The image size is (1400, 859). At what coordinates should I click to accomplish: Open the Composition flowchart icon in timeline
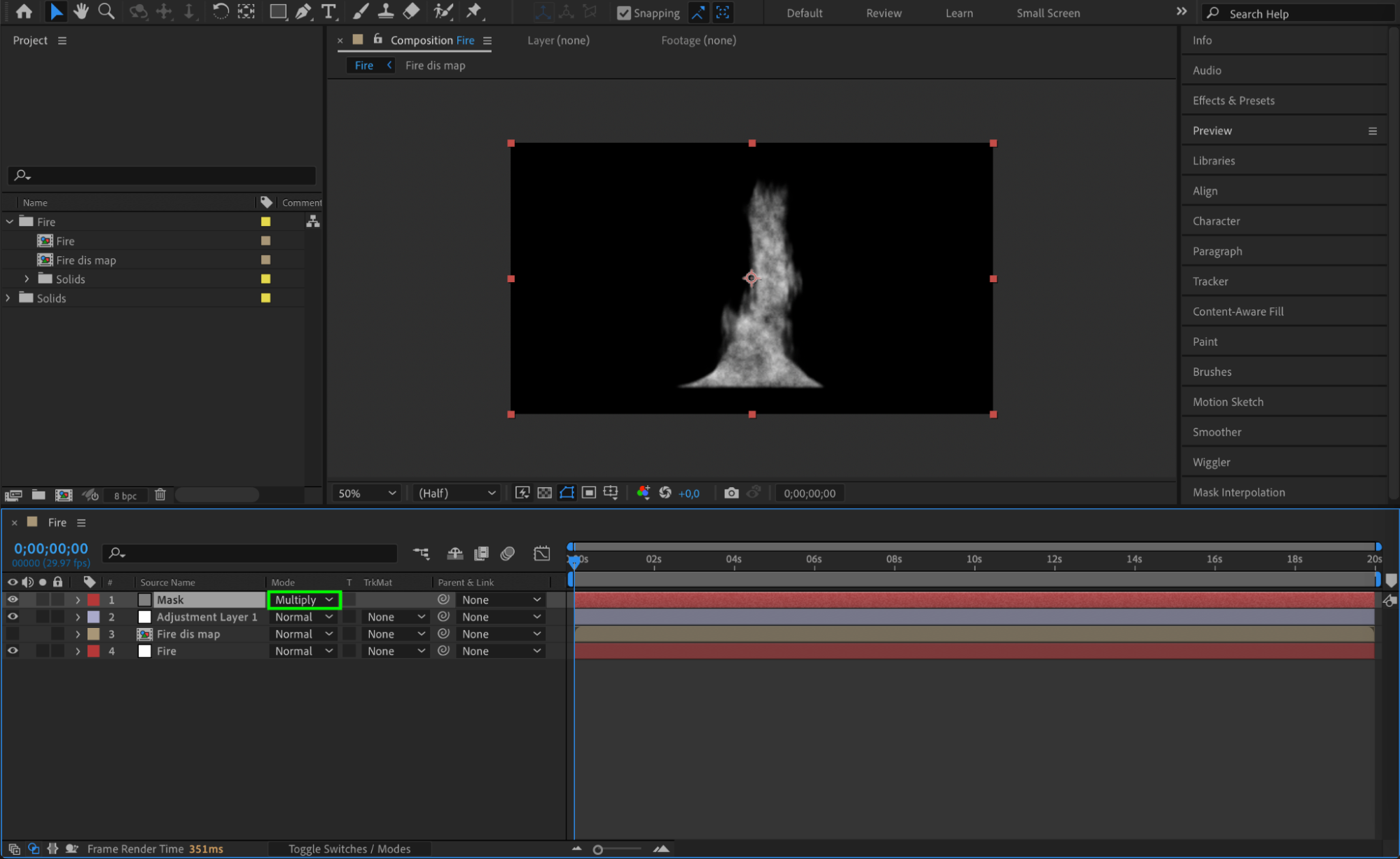[x=421, y=553]
